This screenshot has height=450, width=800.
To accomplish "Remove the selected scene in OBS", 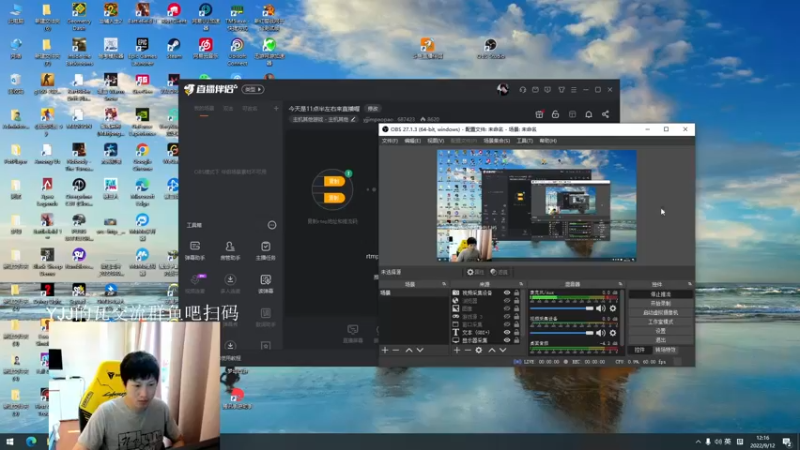I will click(396, 350).
